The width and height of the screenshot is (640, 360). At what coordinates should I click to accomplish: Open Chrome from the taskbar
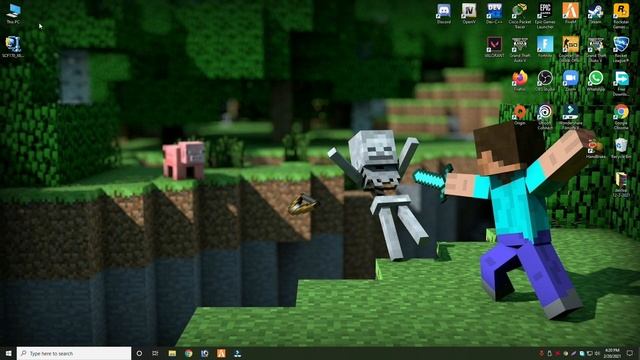point(189,353)
